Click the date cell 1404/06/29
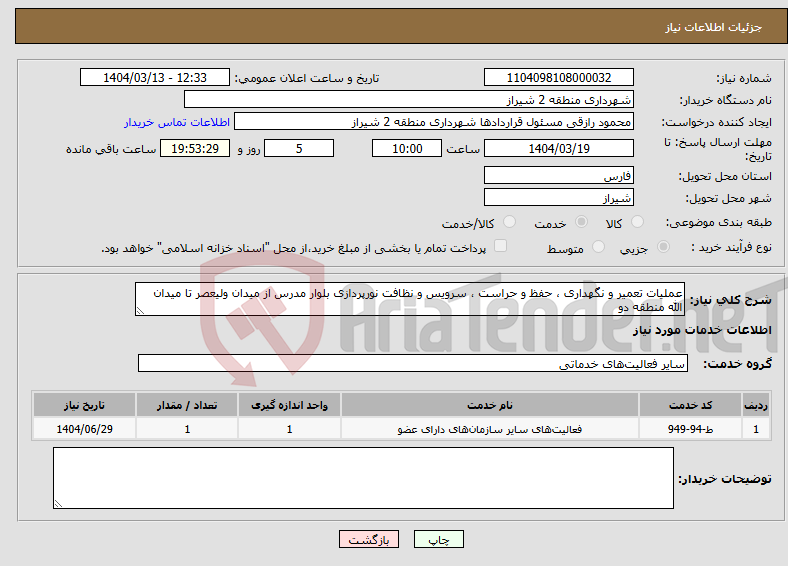Screen dimensions: 788x566 click(84, 429)
